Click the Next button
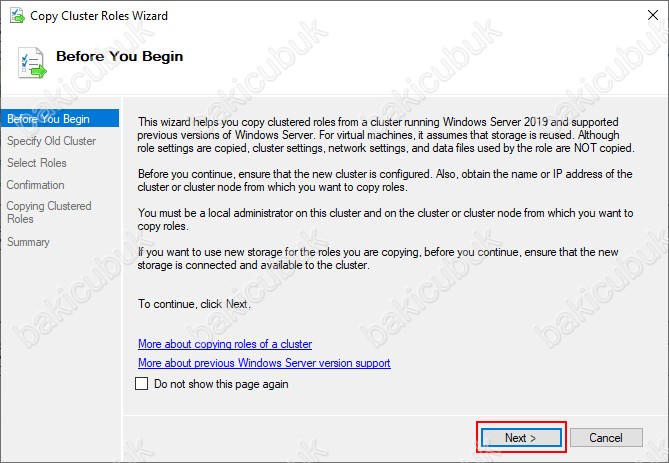Screen dimensions: 669x463 (521, 437)
